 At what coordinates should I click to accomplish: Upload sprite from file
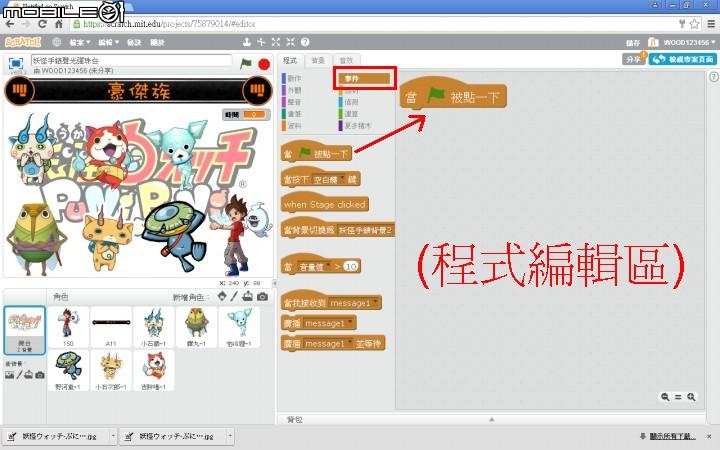[x=248, y=297]
